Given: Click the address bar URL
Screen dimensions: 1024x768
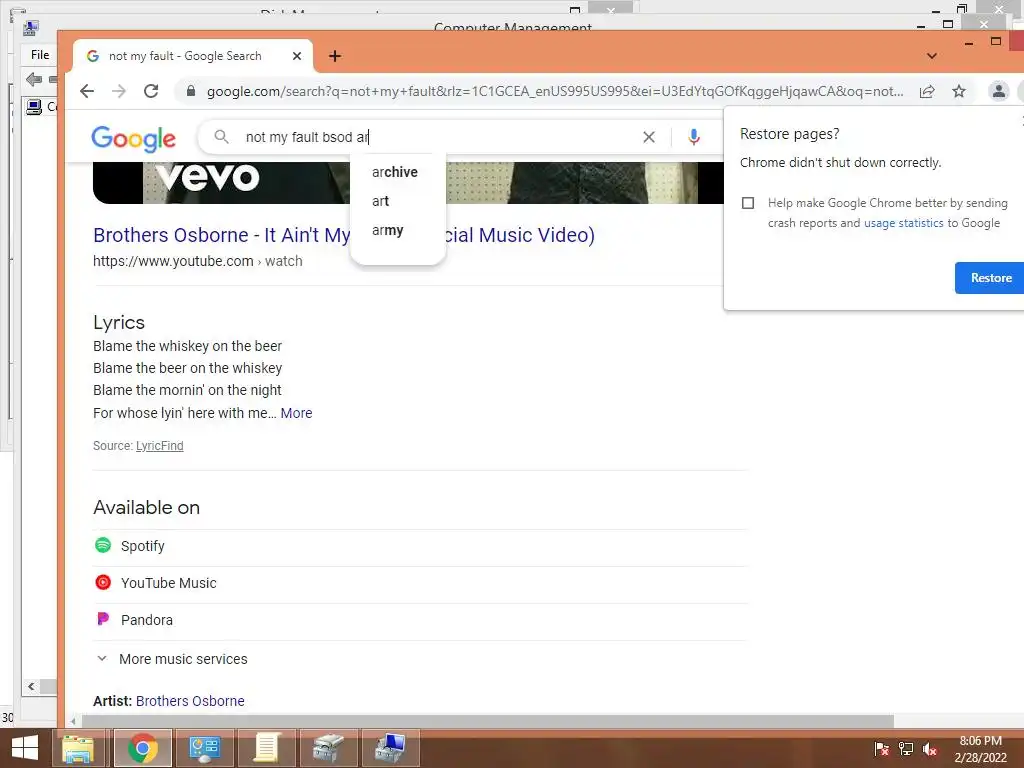Looking at the screenshot, I should pos(555,91).
